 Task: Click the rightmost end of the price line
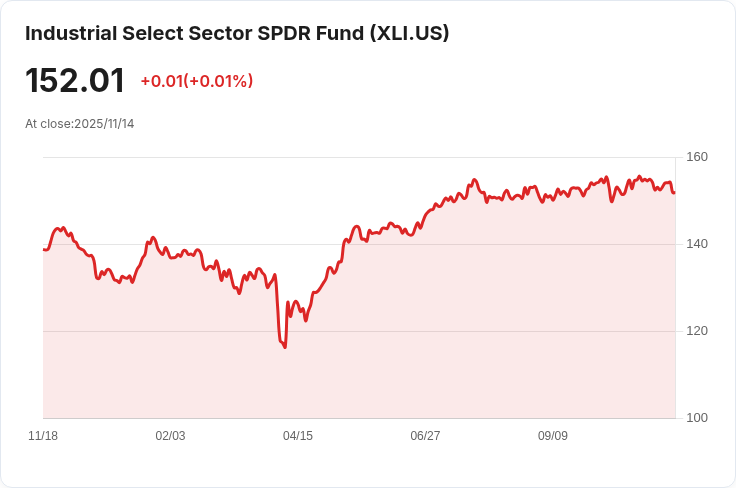(x=674, y=192)
